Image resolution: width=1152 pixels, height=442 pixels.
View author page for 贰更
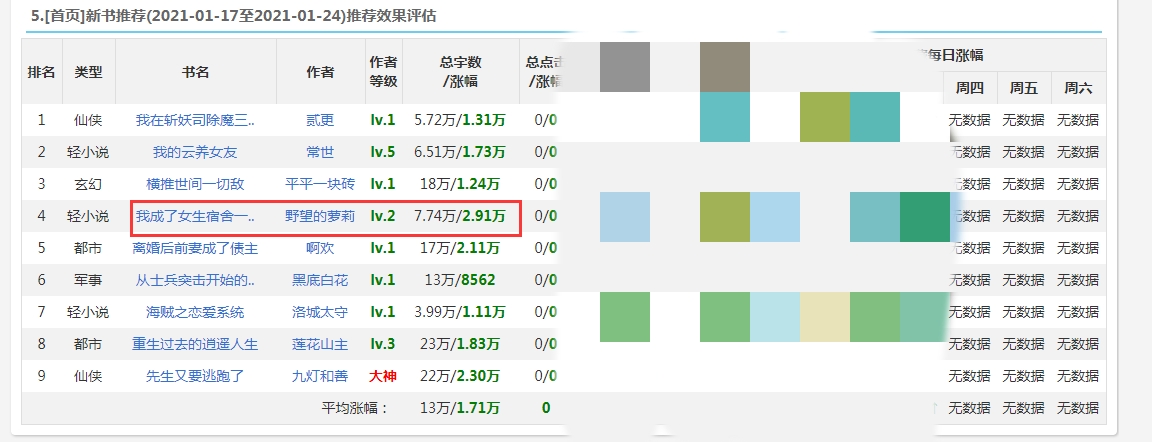[320, 120]
